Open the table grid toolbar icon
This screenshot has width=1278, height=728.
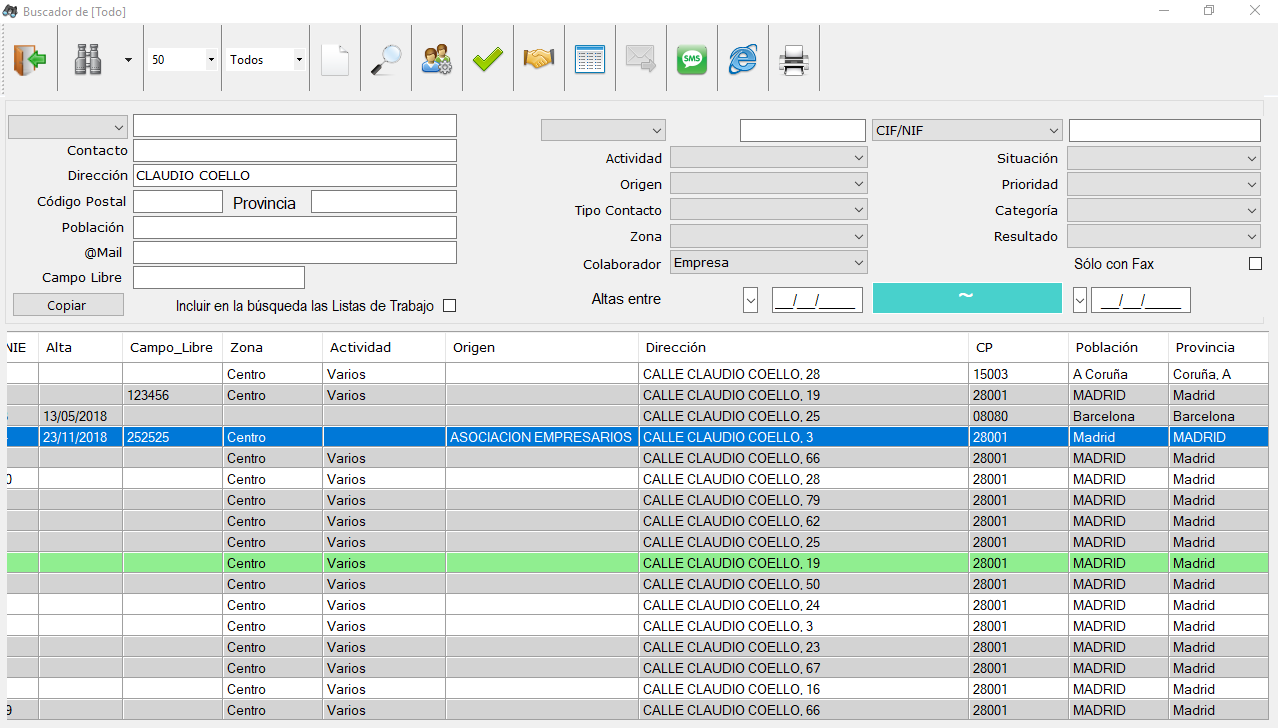590,60
